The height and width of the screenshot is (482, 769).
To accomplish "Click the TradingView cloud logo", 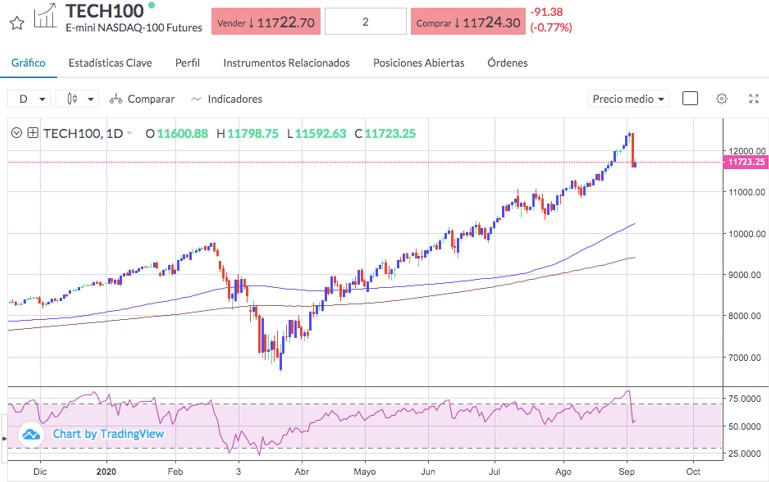I will (31, 434).
